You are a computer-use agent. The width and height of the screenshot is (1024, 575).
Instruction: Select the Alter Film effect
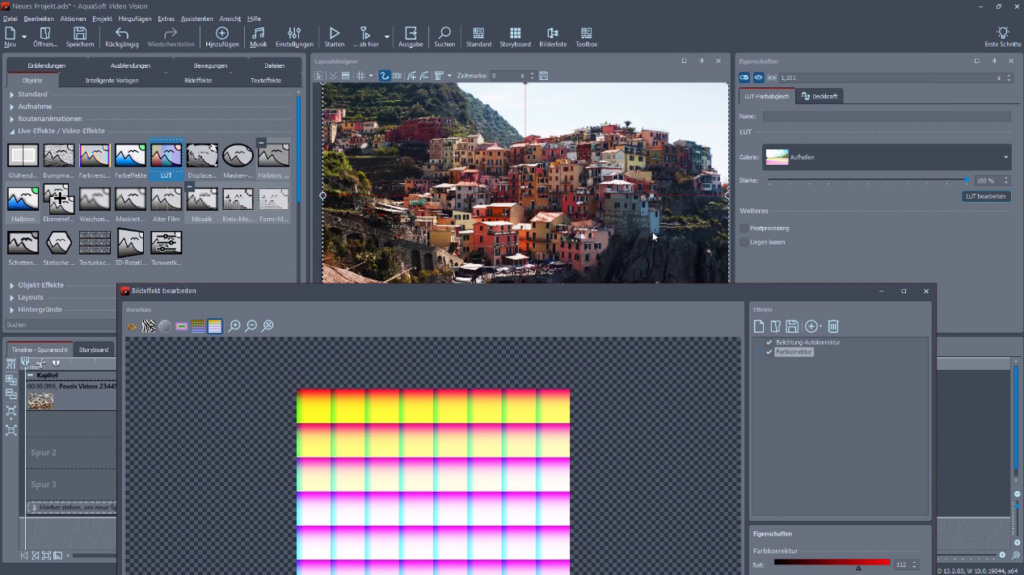(166, 200)
